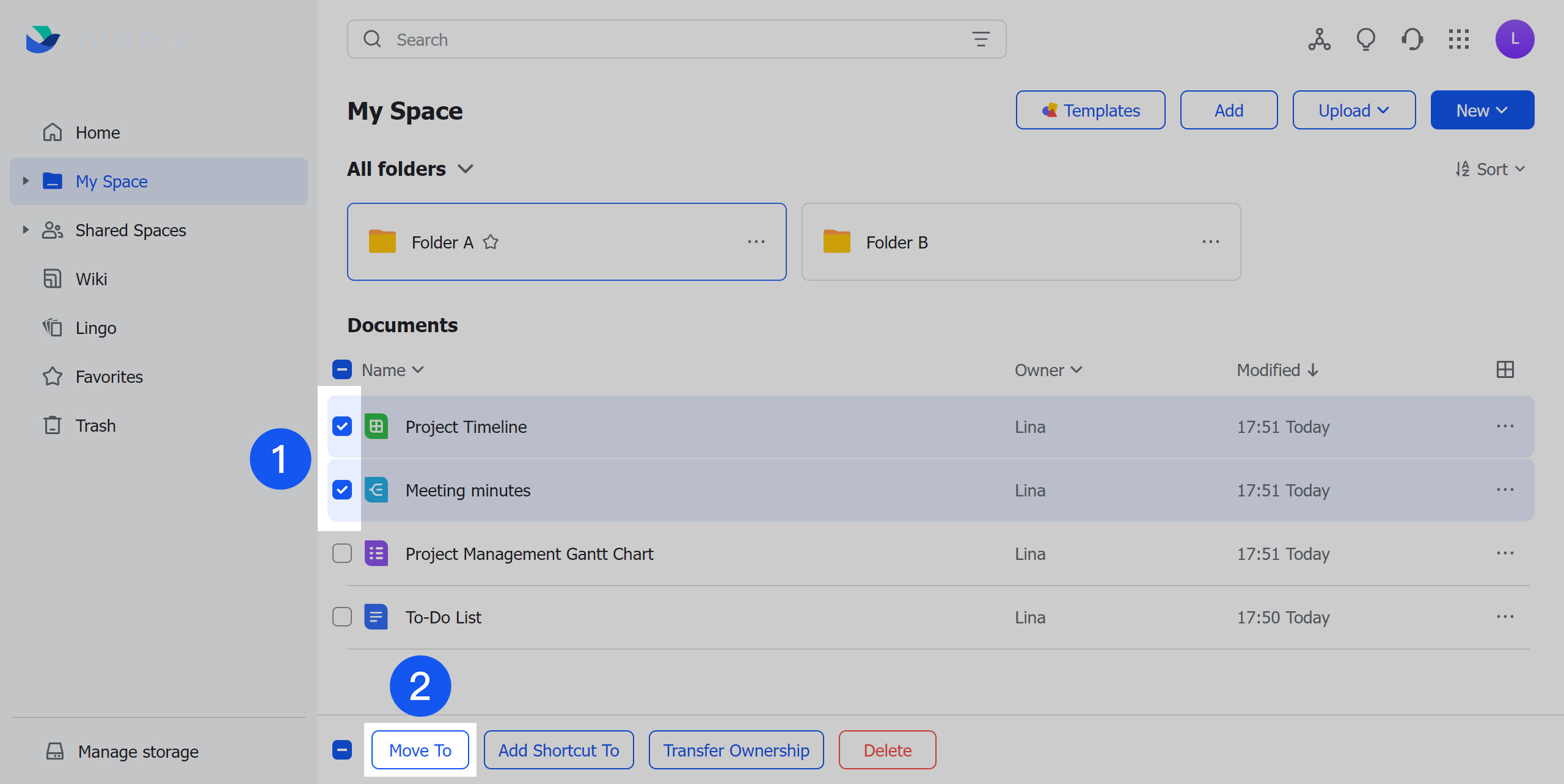The width and height of the screenshot is (1564, 784).
Task: Open help via the headset icon
Action: click(1412, 39)
